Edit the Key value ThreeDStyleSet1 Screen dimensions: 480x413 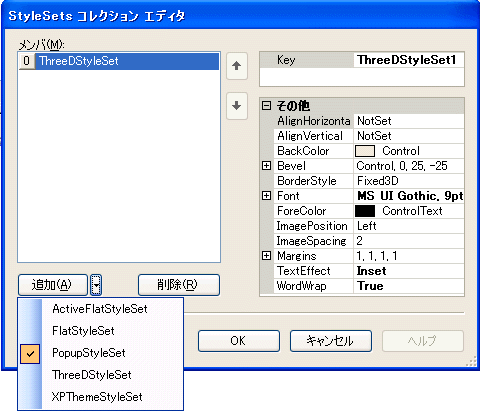(x=409, y=60)
